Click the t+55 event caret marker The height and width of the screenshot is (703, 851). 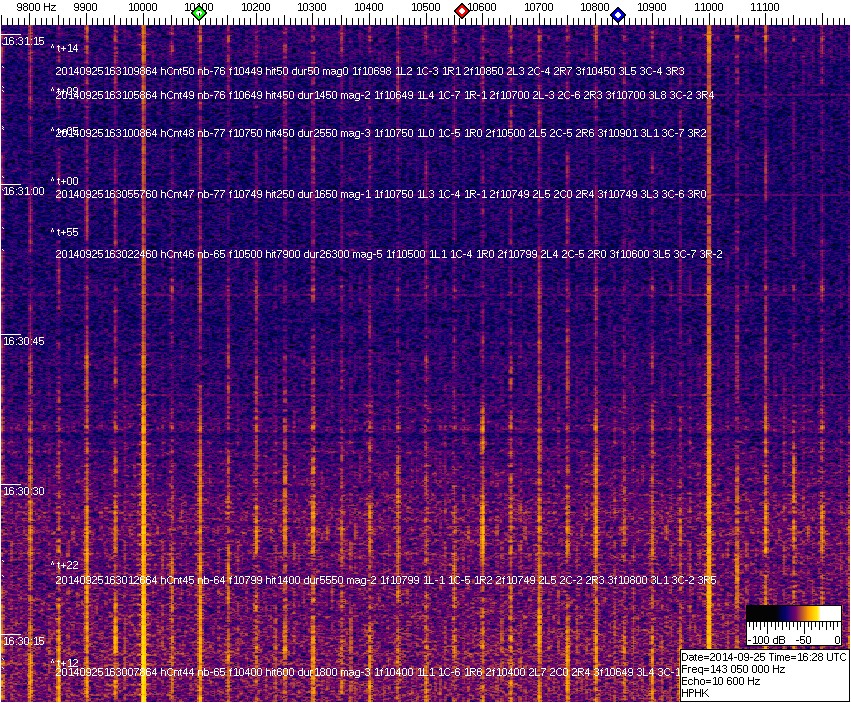[65, 232]
